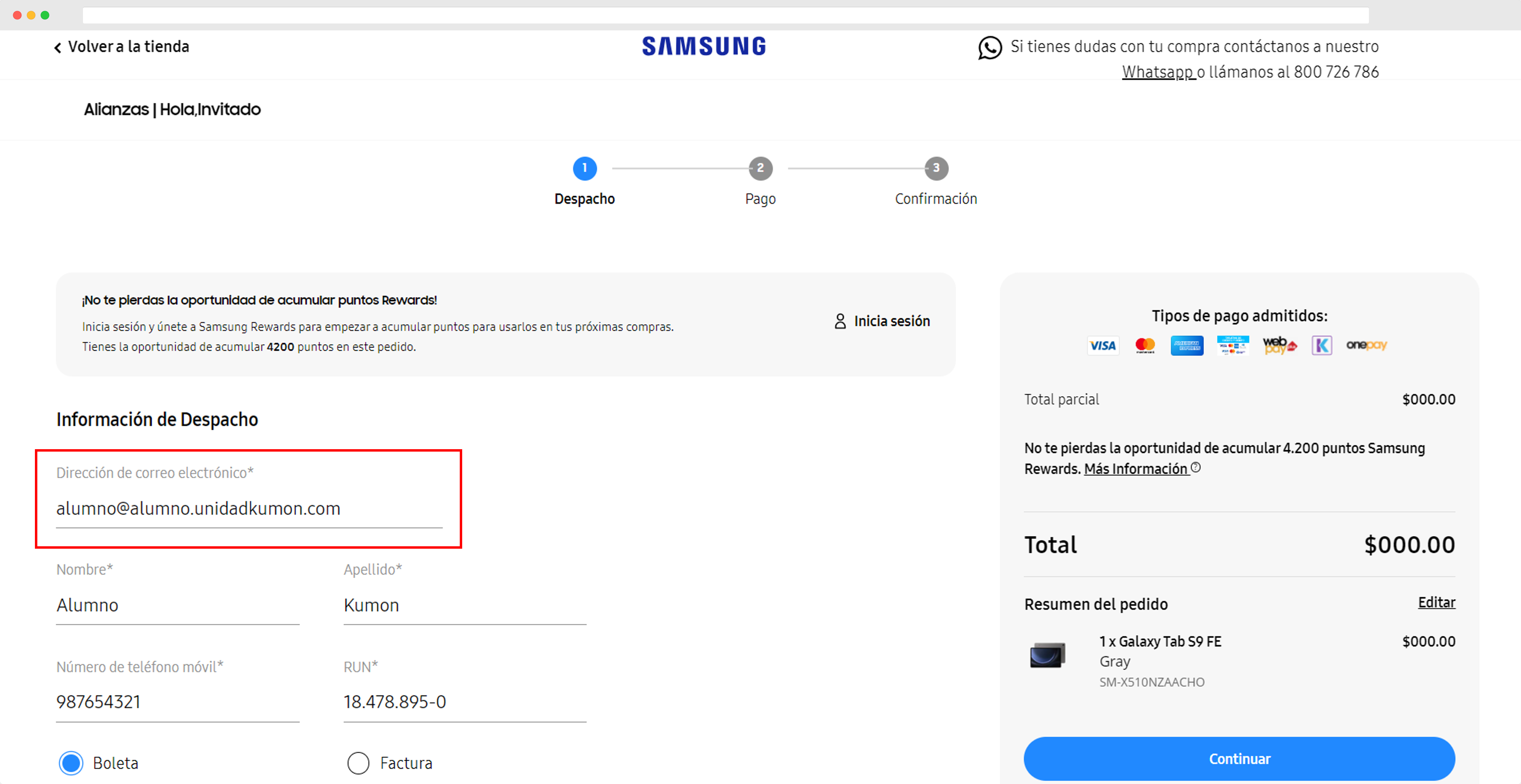Click the back chevron beside Volver a la tienda

pos(58,48)
